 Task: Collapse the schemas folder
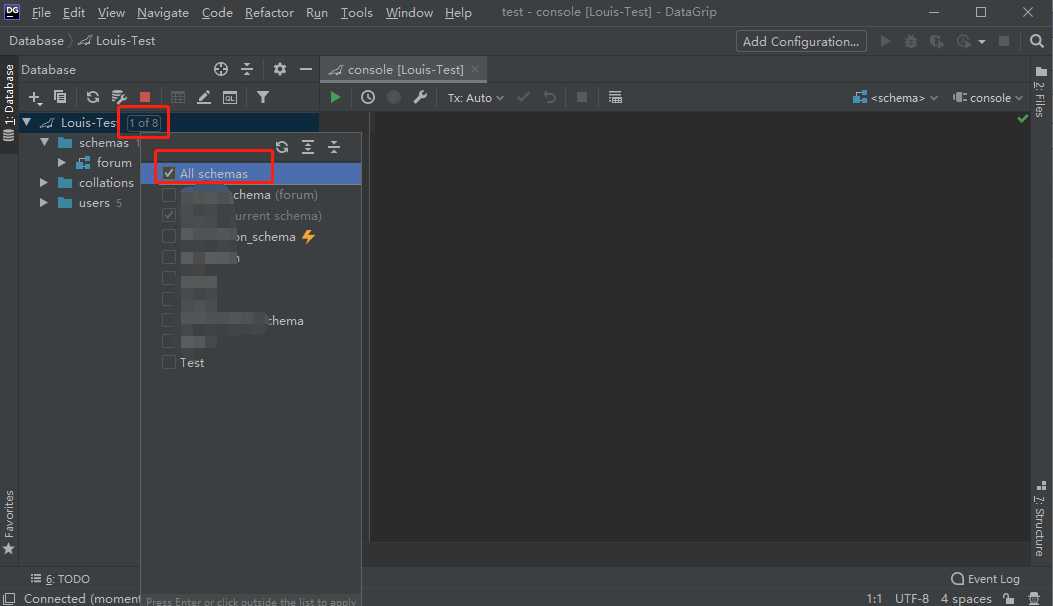pyautogui.click(x=44, y=142)
